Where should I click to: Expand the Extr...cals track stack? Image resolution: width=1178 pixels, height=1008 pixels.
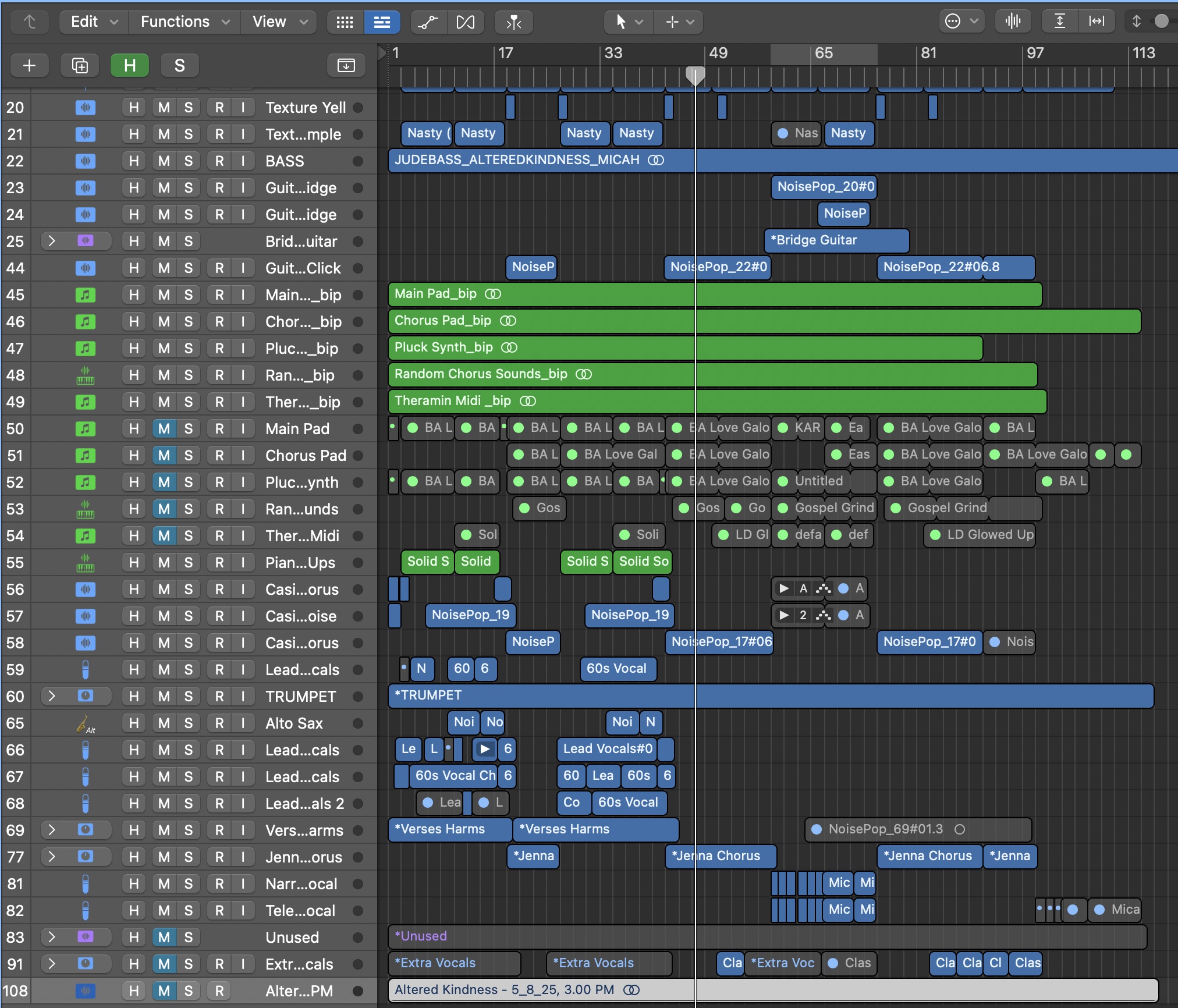point(51,964)
